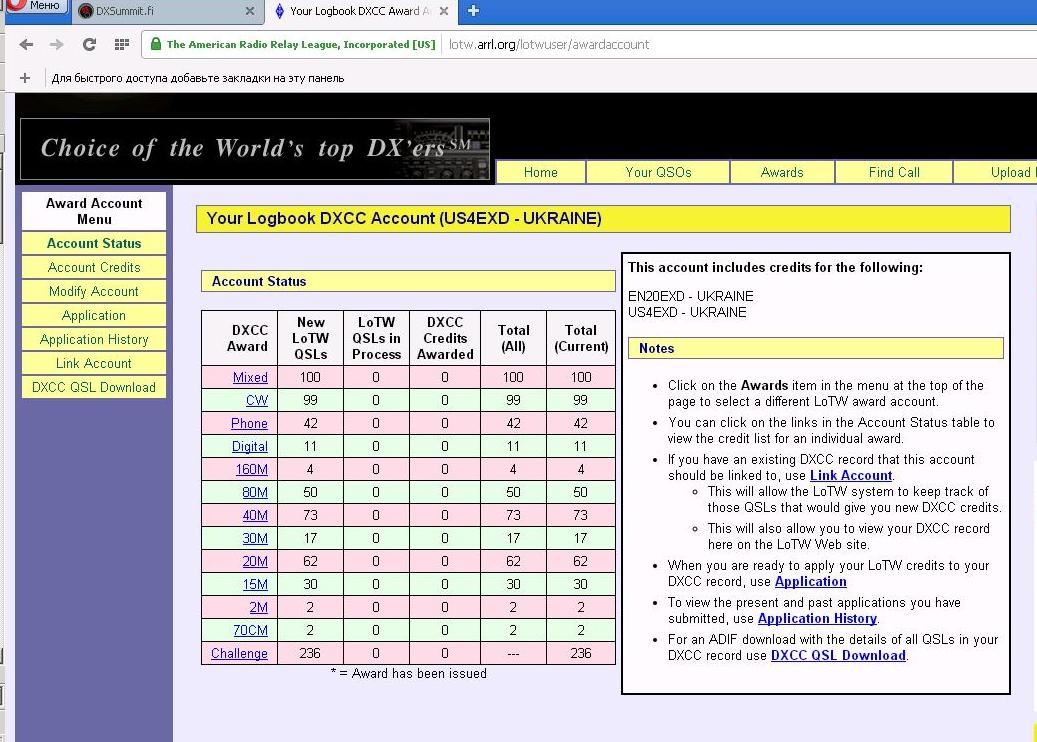Screen dimensions: 1037x742
Task: Open a new tab with plus button
Action: 473,11
